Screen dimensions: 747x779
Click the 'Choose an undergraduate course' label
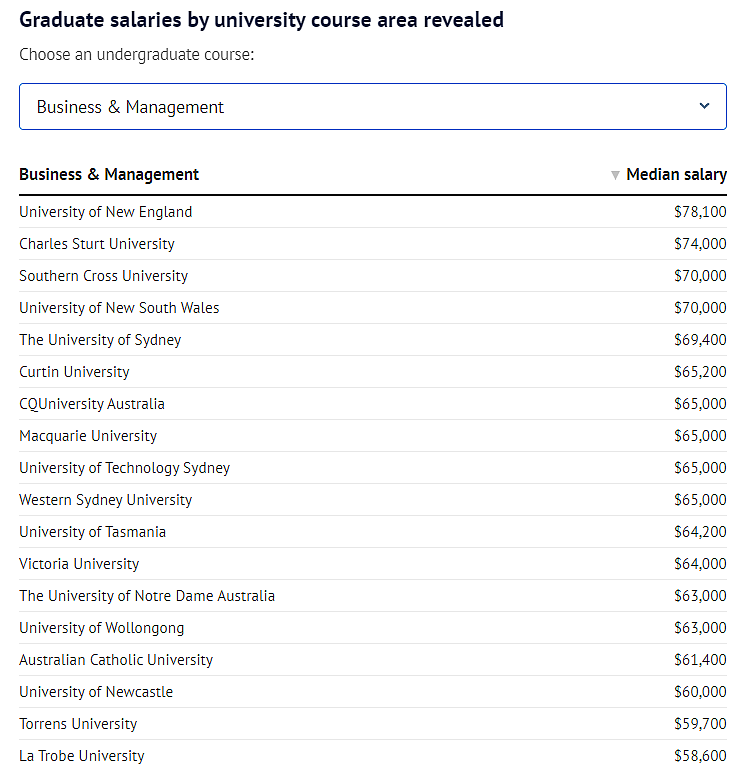coord(137,55)
